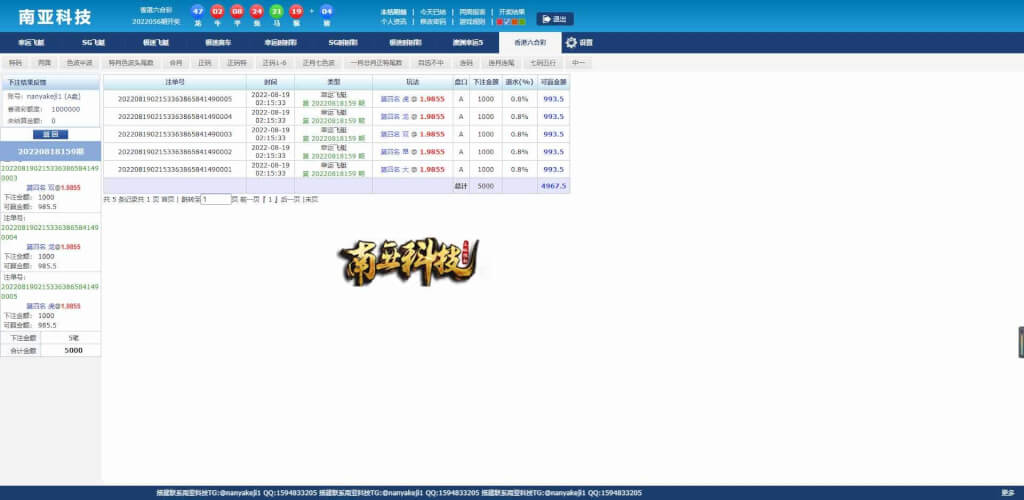The height and width of the screenshot is (500, 1024).
Task: Click the 更多 link in footer
Action: 1008,493
